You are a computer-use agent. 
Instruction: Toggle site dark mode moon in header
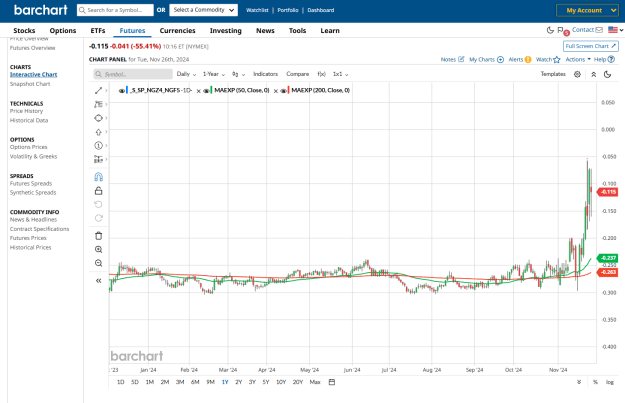(550, 30)
